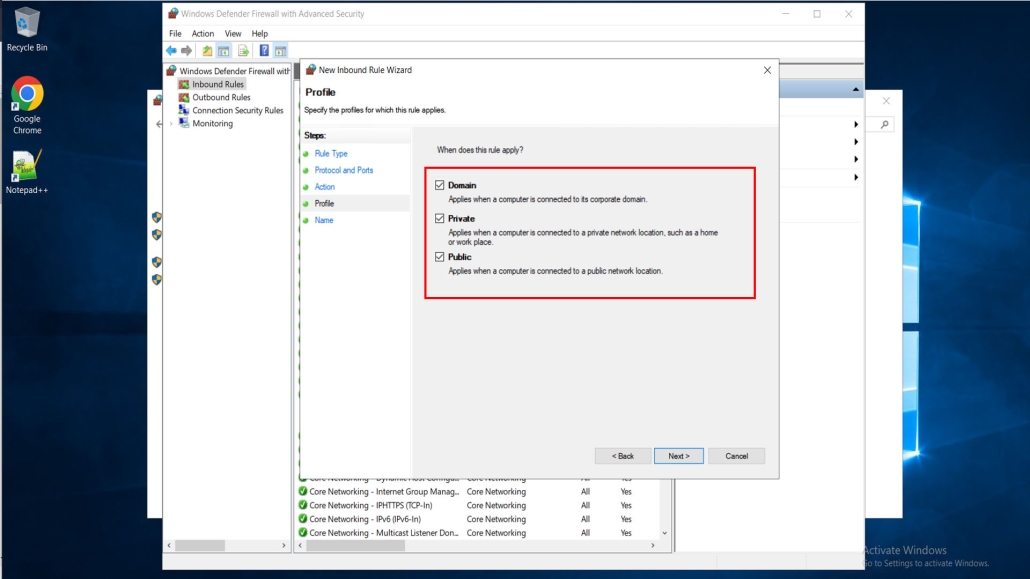This screenshot has height=579, width=1030.
Task: Open Help via blue question-mark icon
Action: (x=264, y=51)
